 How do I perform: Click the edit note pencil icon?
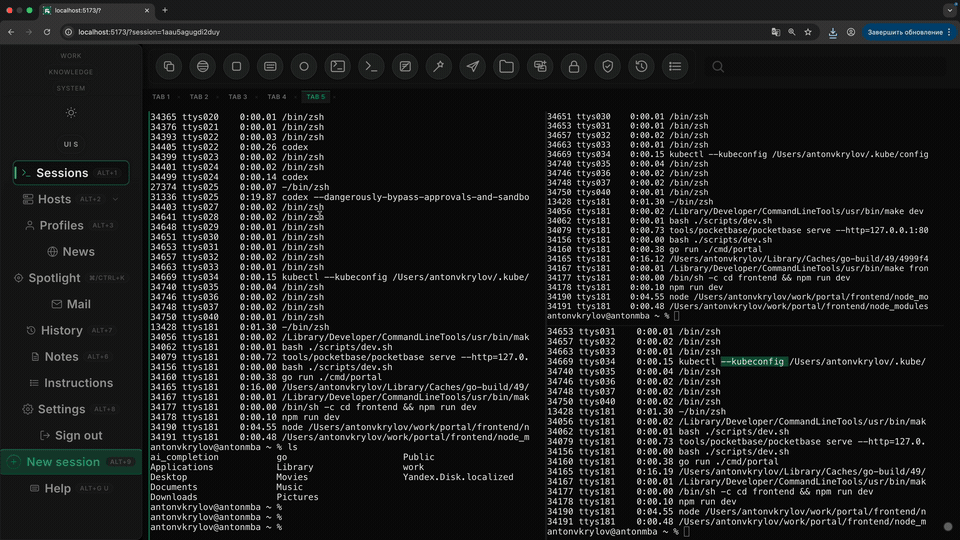(x=405, y=66)
